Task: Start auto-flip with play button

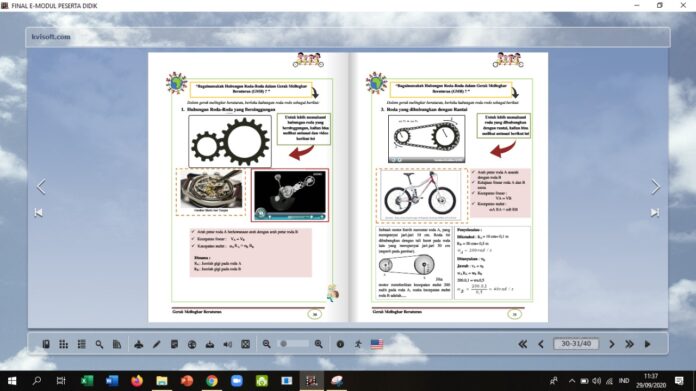Action: pyautogui.click(x=648, y=344)
